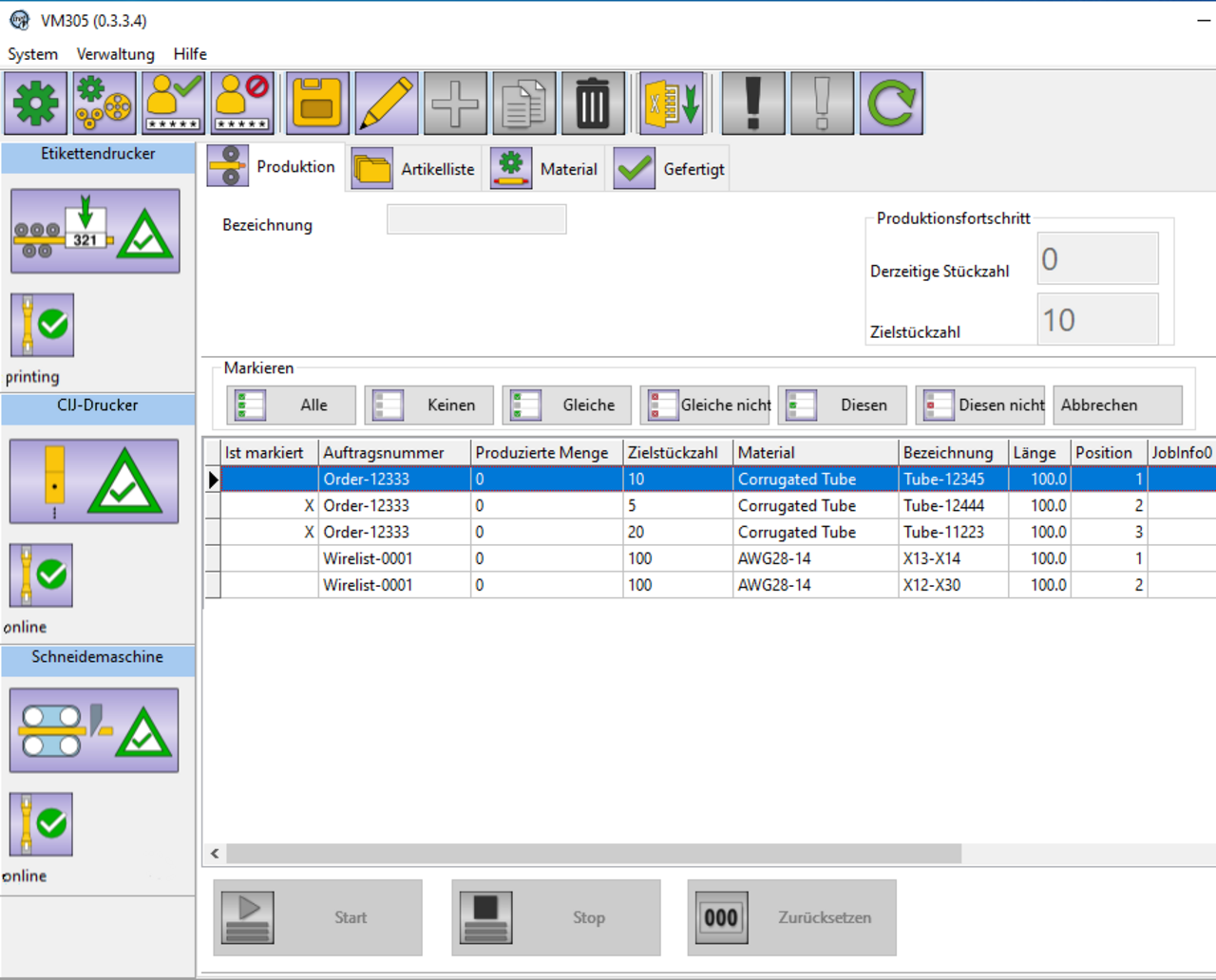This screenshot has height=980, width=1216.
Task: Click the Alle mark-all button
Action: click(291, 405)
